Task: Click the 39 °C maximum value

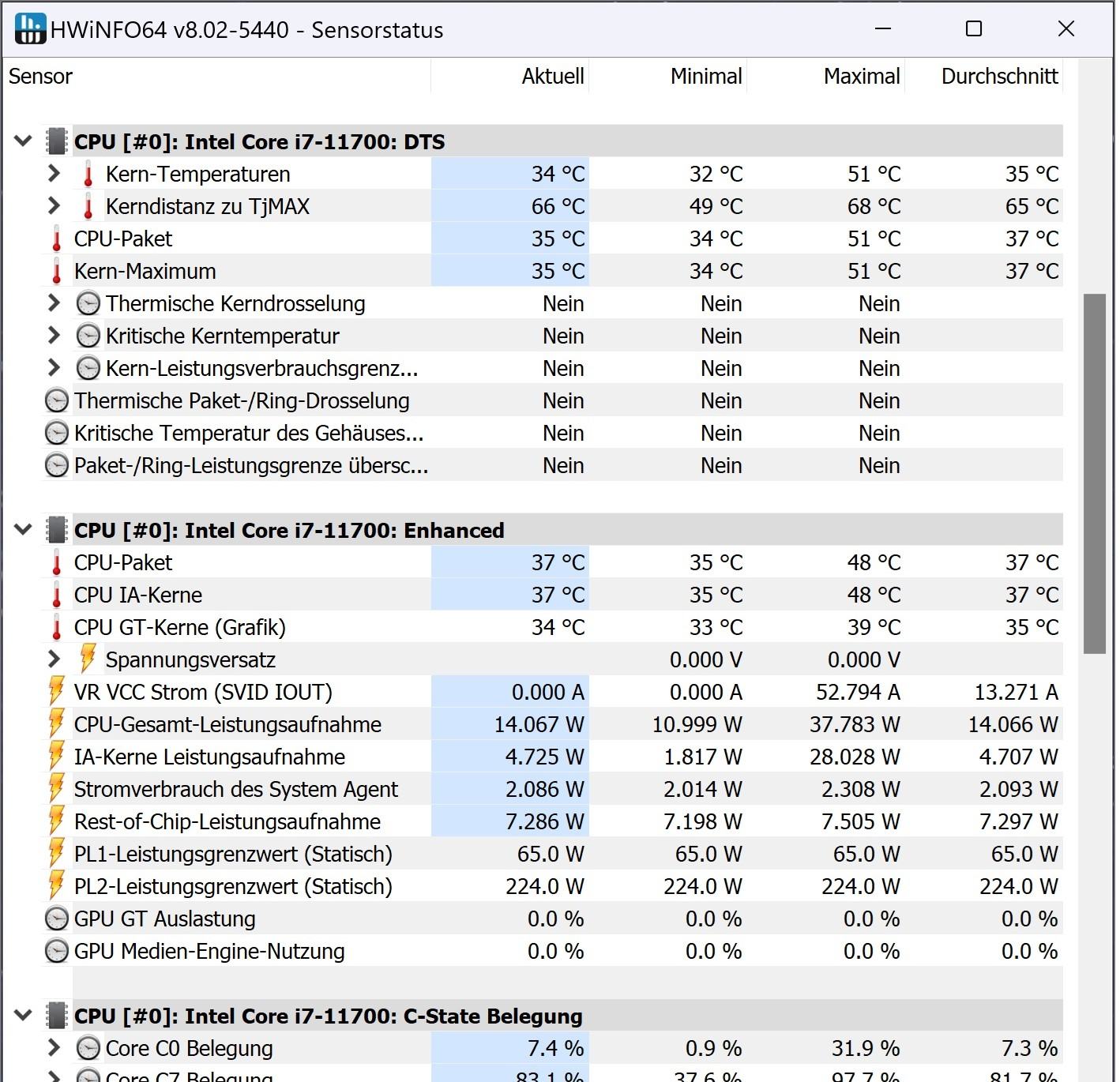Action: [874, 627]
